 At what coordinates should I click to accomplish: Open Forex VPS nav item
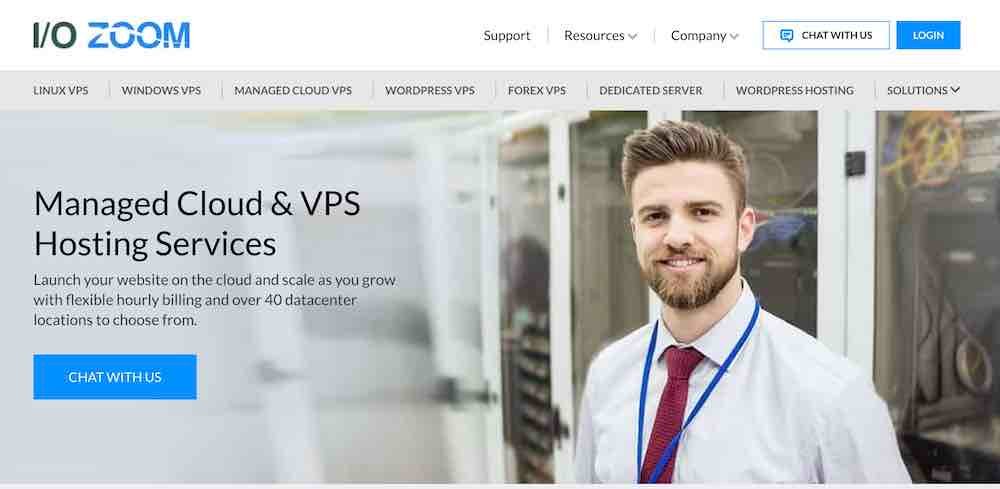tap(536, 90)
